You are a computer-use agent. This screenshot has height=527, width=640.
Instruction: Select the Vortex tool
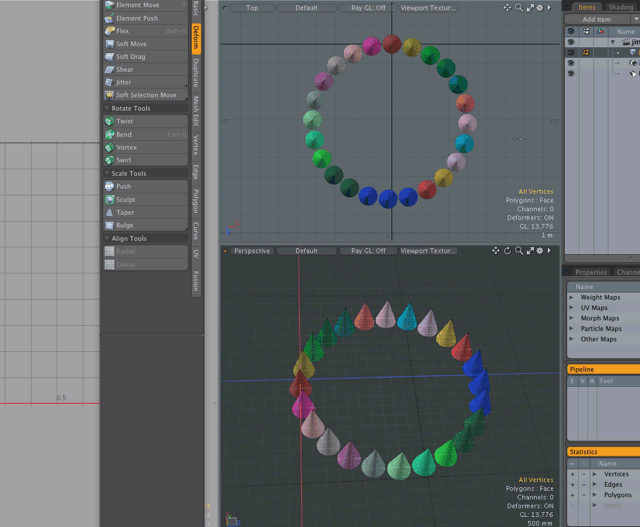pyautogui.click(x=126, y=147)
